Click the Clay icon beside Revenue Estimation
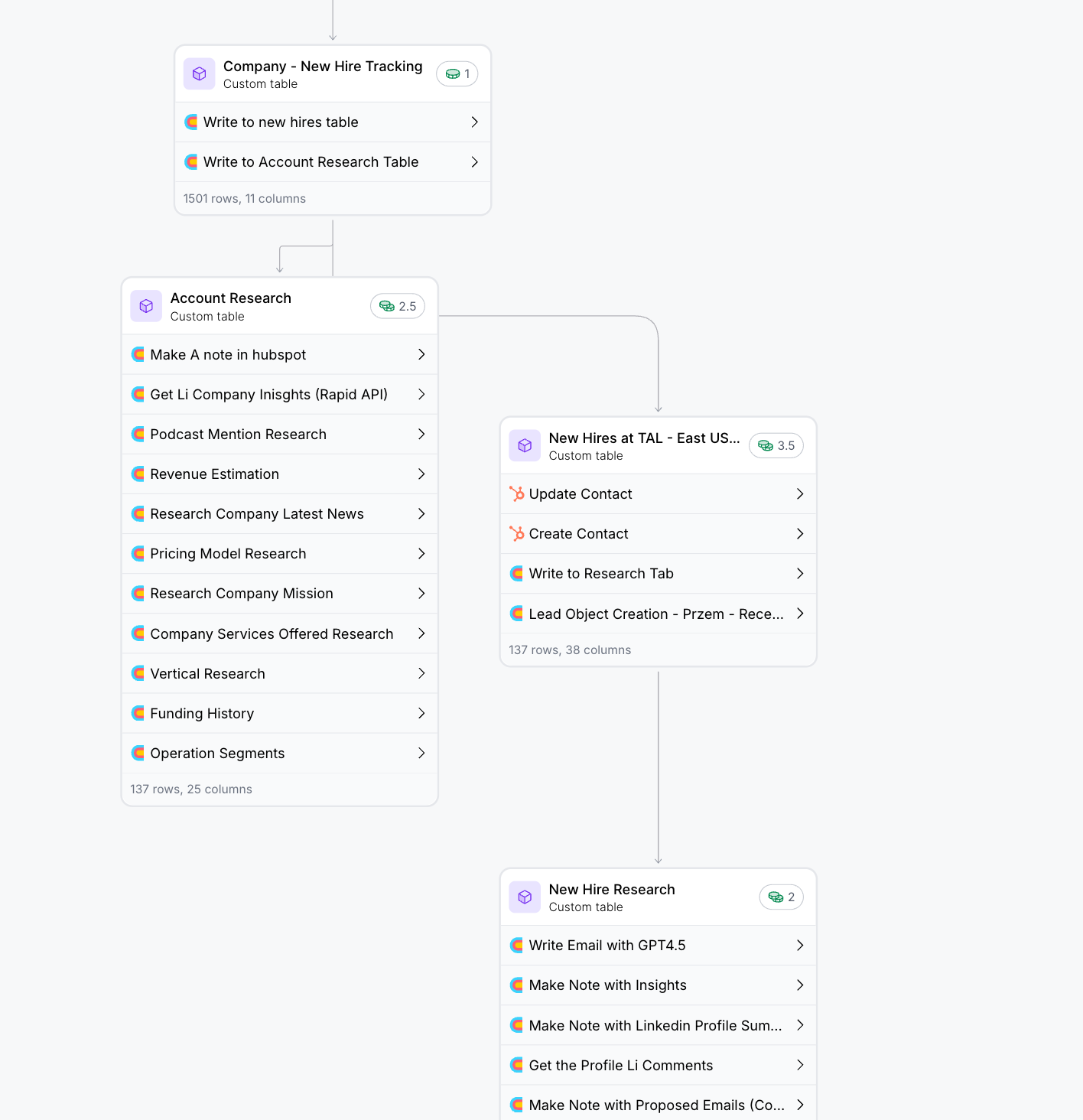 [138, 474]
